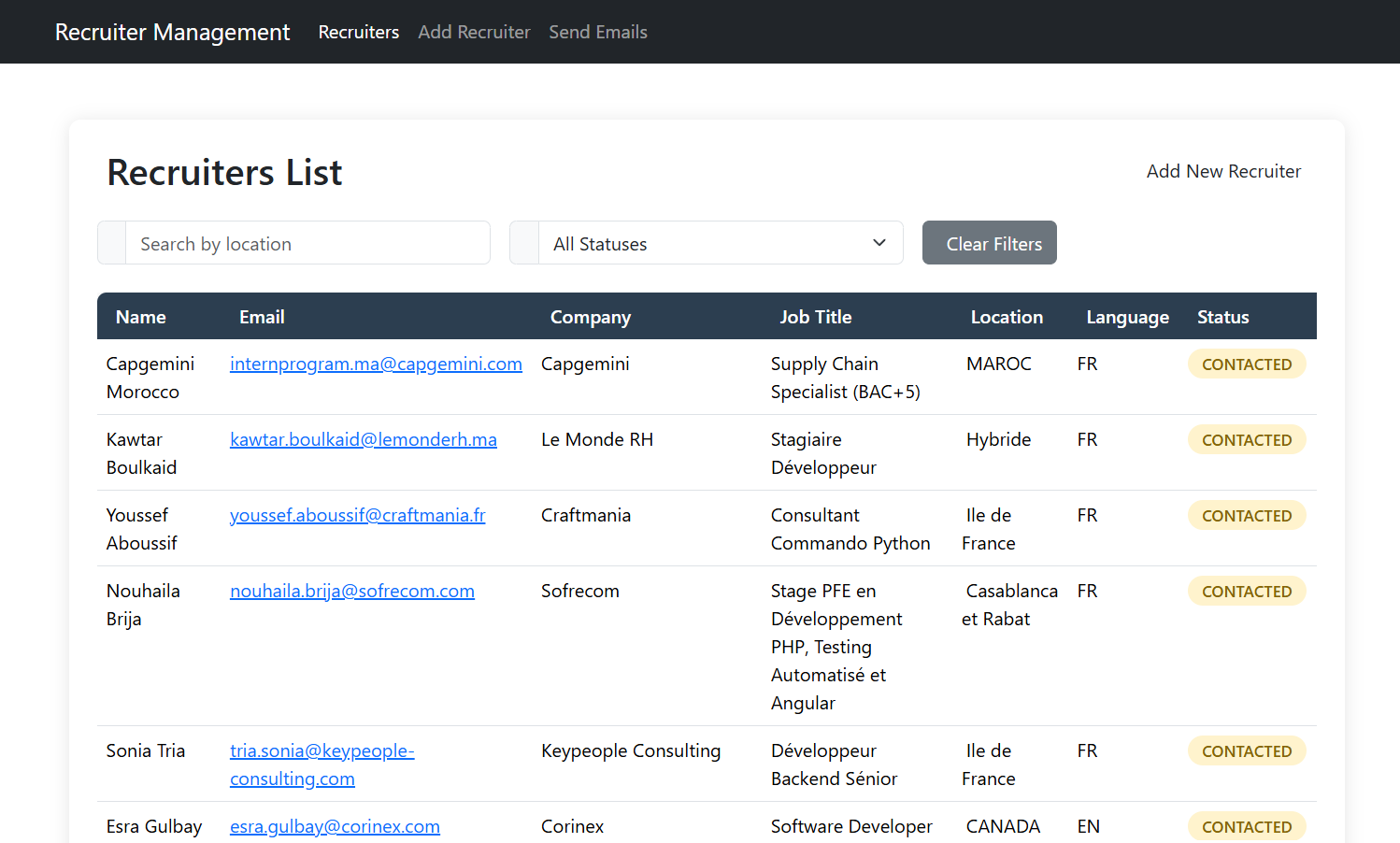Focus the Search by location field
The width and height of the screenshot is (1400, 843).
307,243
